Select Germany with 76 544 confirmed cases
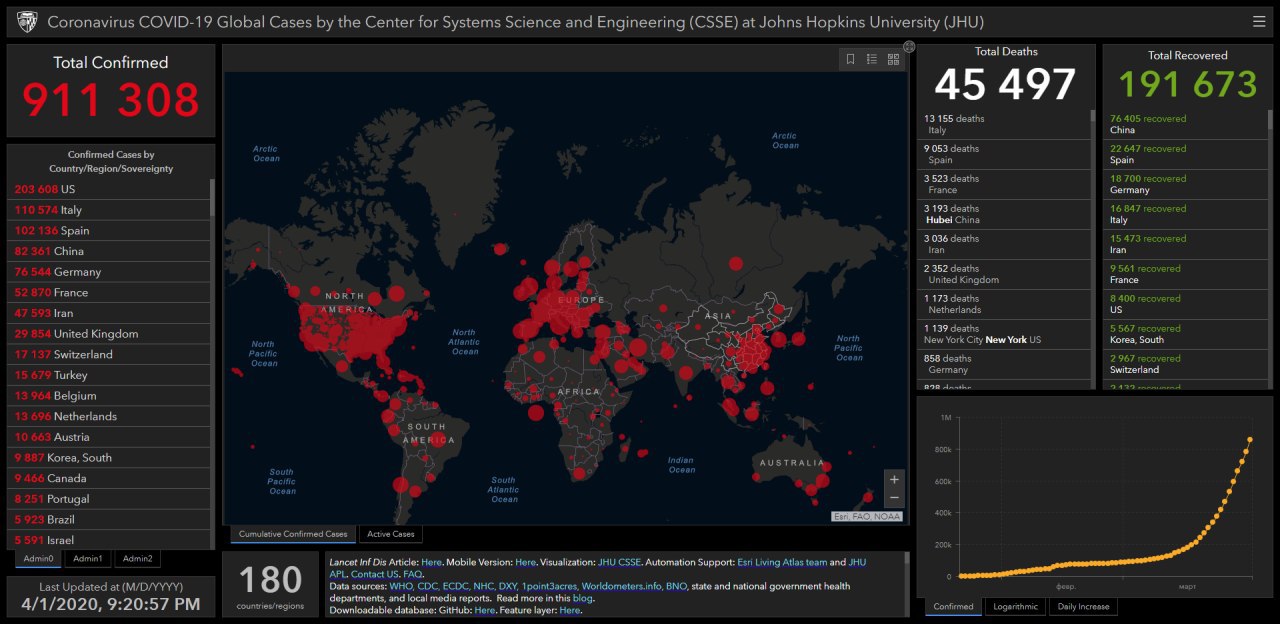 [x=110, y=272]
